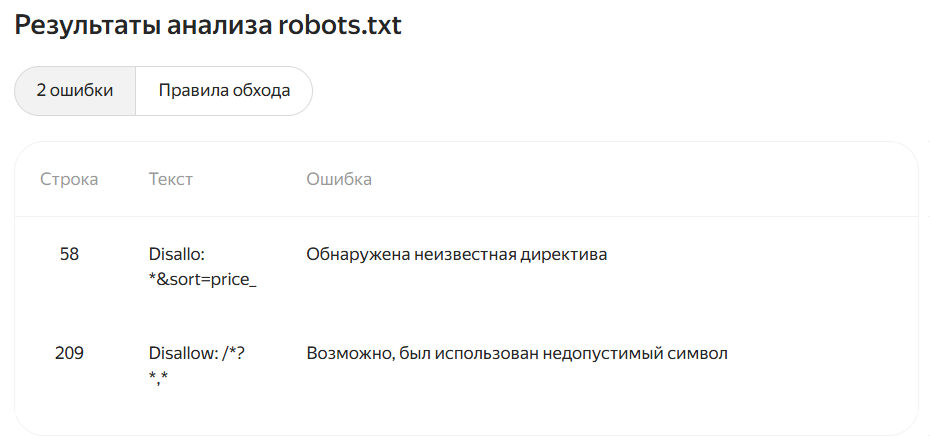Switch to the "2 ошибки" tab
The width and height of the screenshot is (930, 446).
point(75,91)
